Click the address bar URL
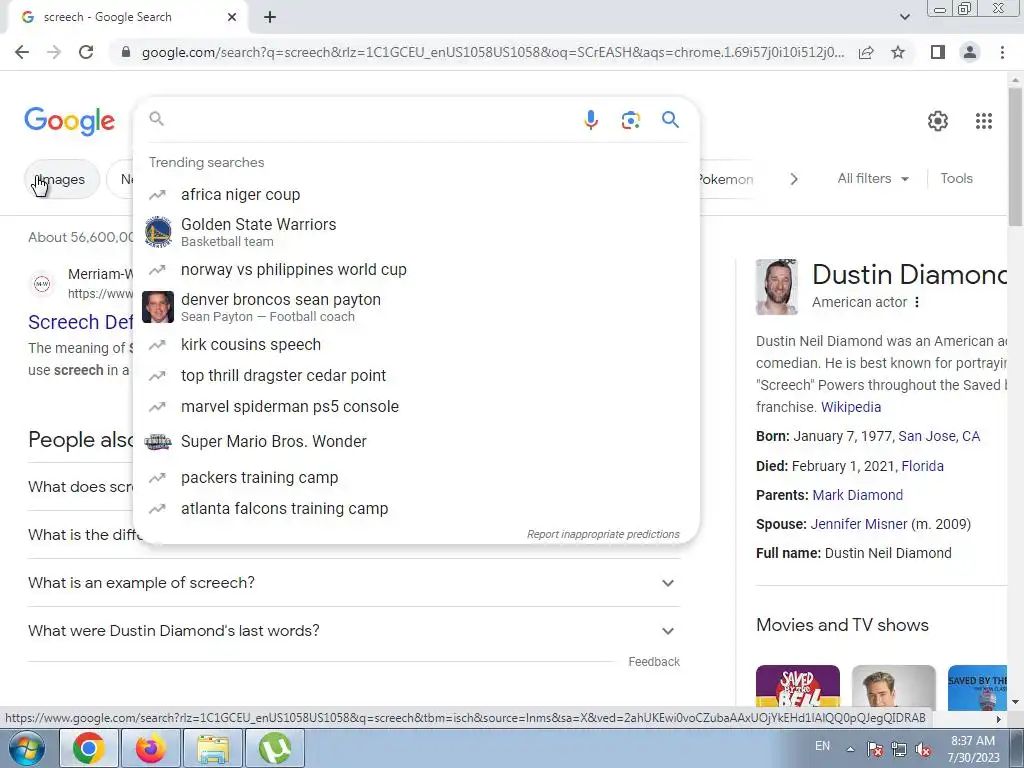 [x=492, y=52]
